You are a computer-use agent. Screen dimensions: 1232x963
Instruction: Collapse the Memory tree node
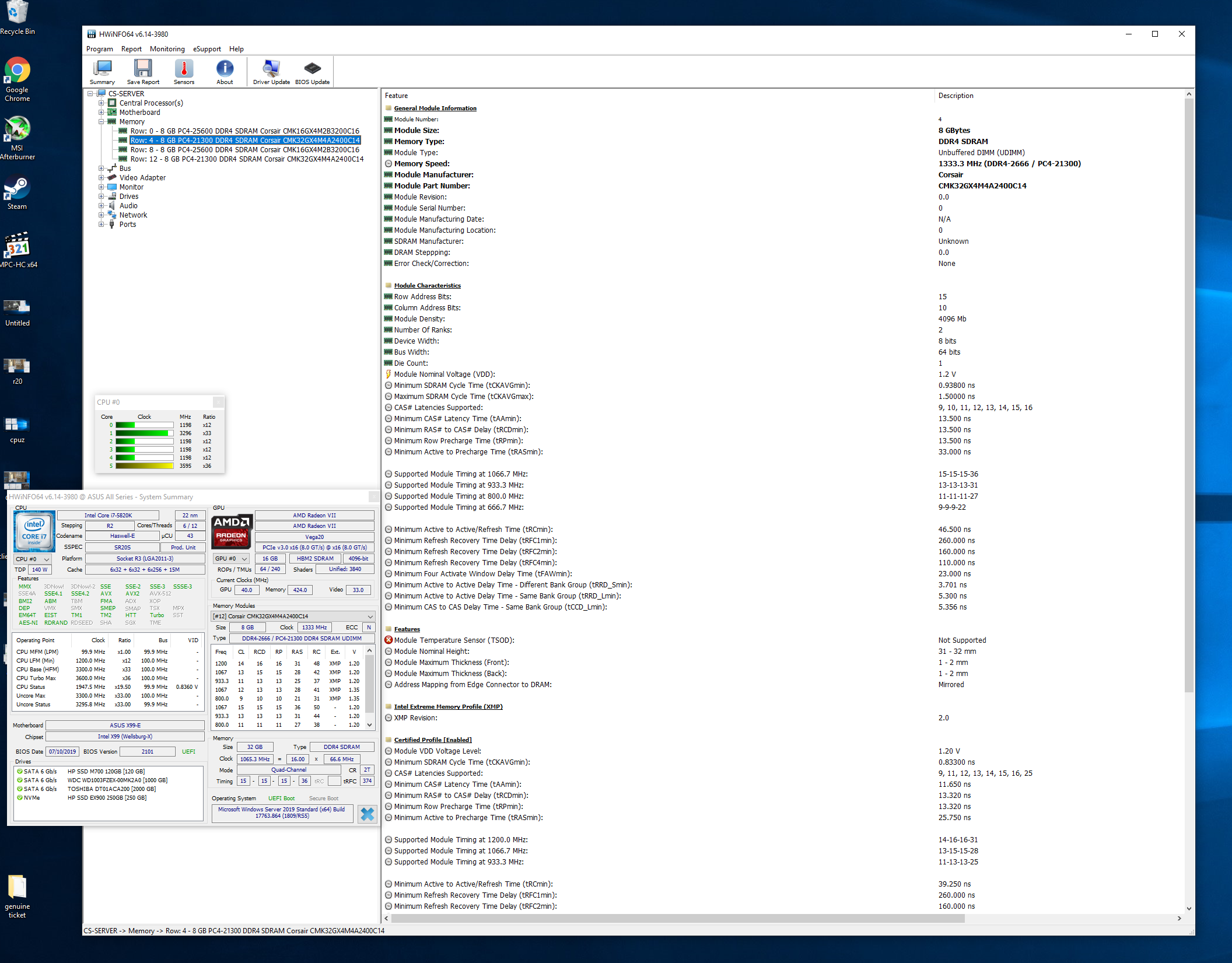click(x=101, y=122)
